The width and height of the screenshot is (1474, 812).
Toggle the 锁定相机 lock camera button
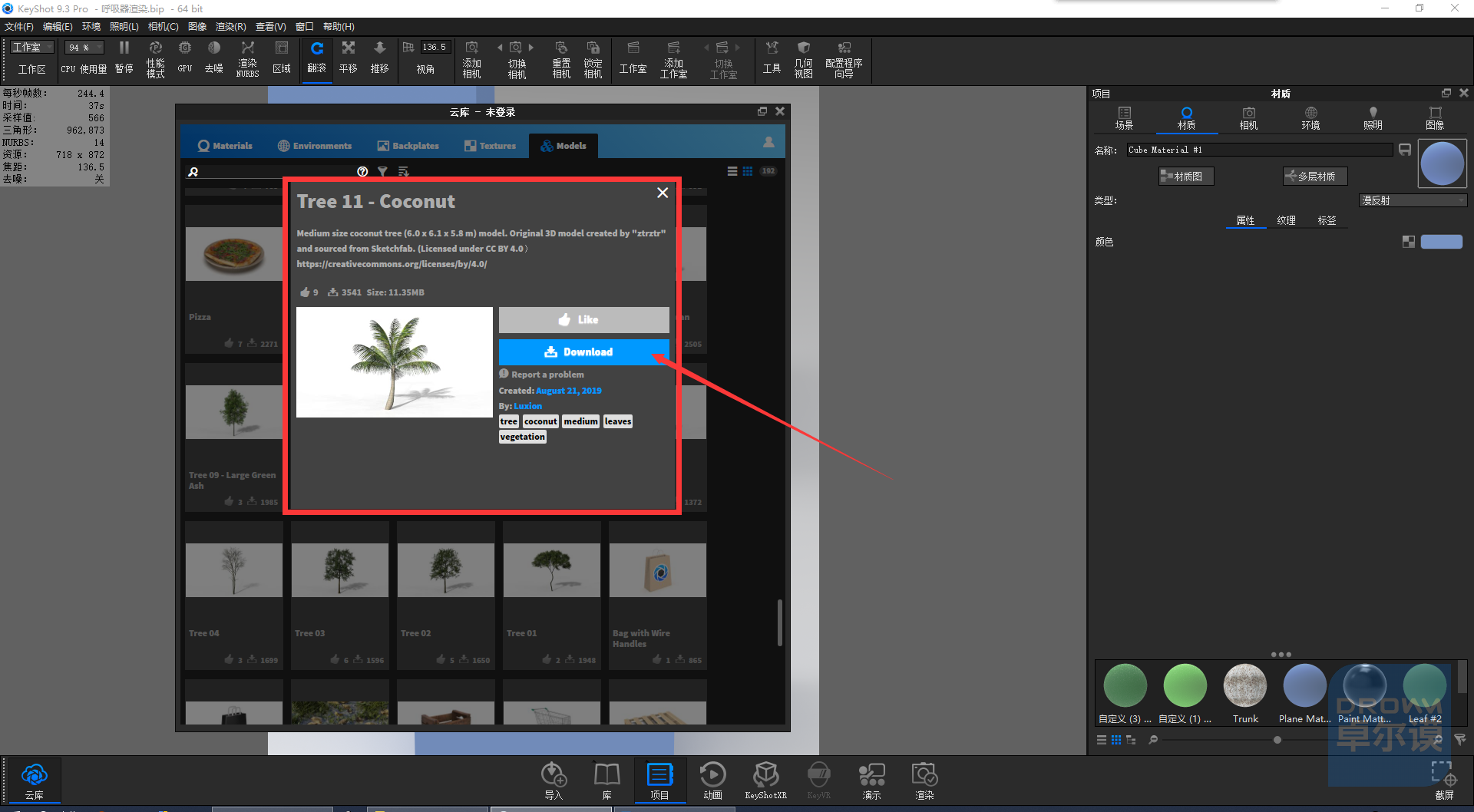pos(593,58)
